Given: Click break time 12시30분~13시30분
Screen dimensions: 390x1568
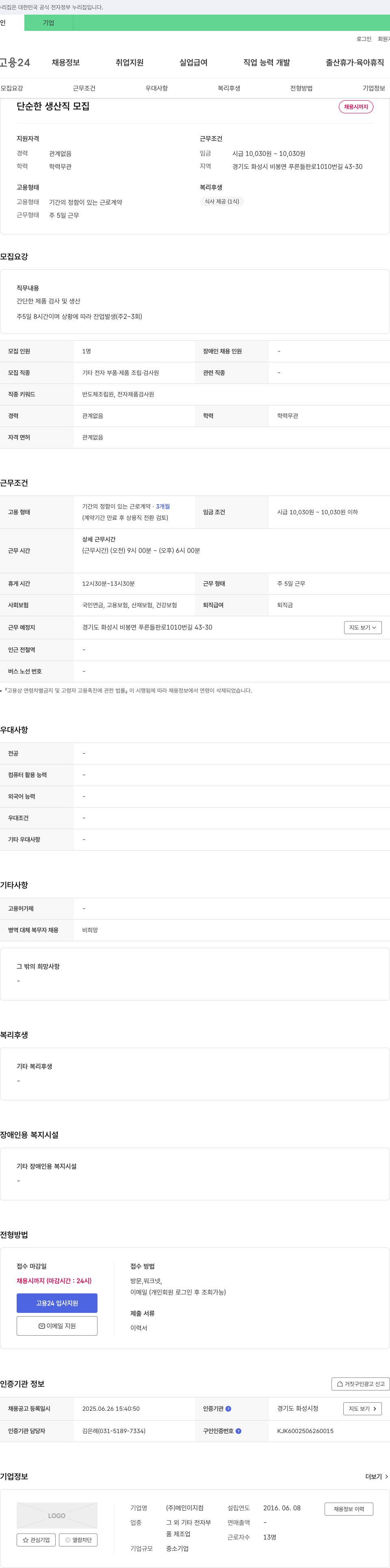Looking at the screenshot, I should [x=108, y=584].
